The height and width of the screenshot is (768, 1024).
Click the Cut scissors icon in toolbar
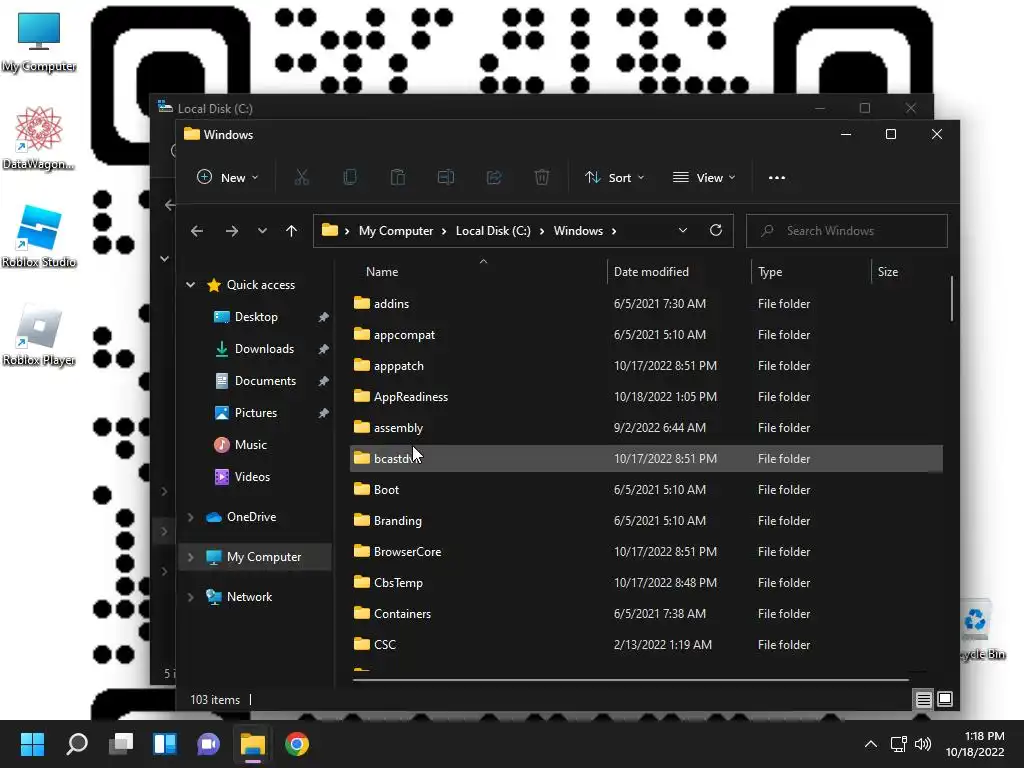coord(302,177)
